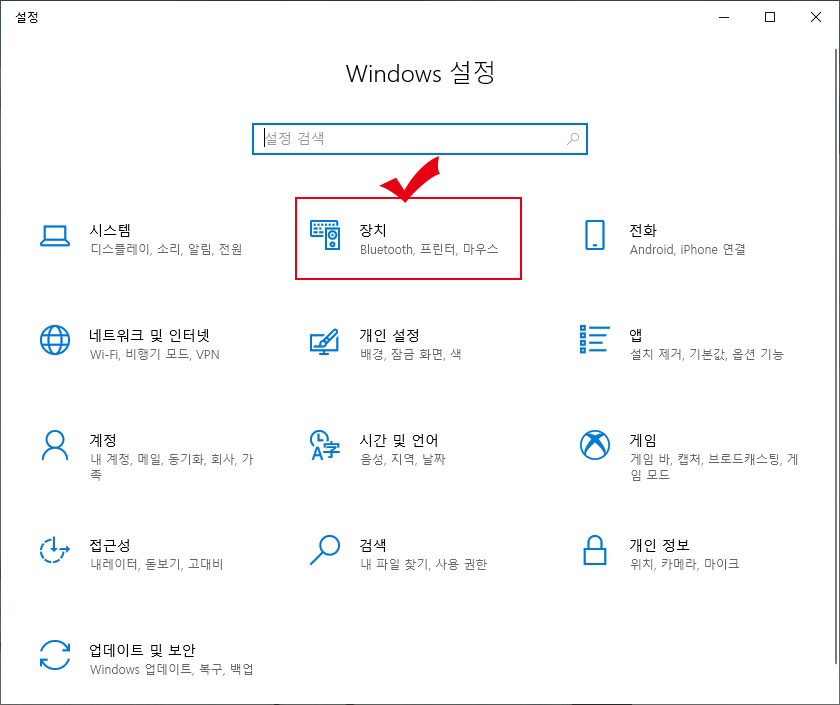Viewport: 840px width, 705px height.
Task: Click 음성, 지역, 날짜 description
Action: (x=403, y=459)
